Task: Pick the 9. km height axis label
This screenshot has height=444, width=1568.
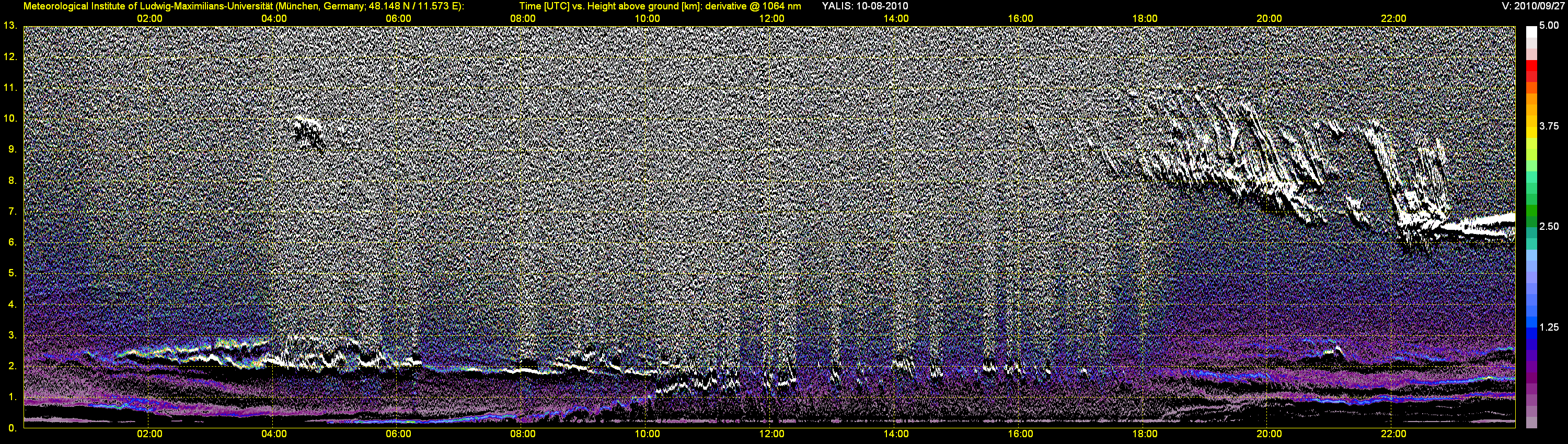Action: pyautogui.click(x=12, y=149)
